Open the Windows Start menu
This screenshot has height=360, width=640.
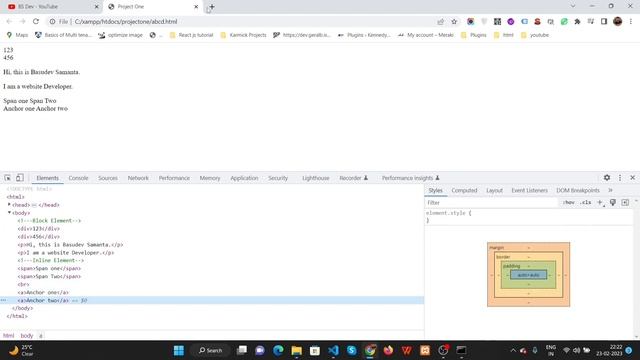coord(178,351)
